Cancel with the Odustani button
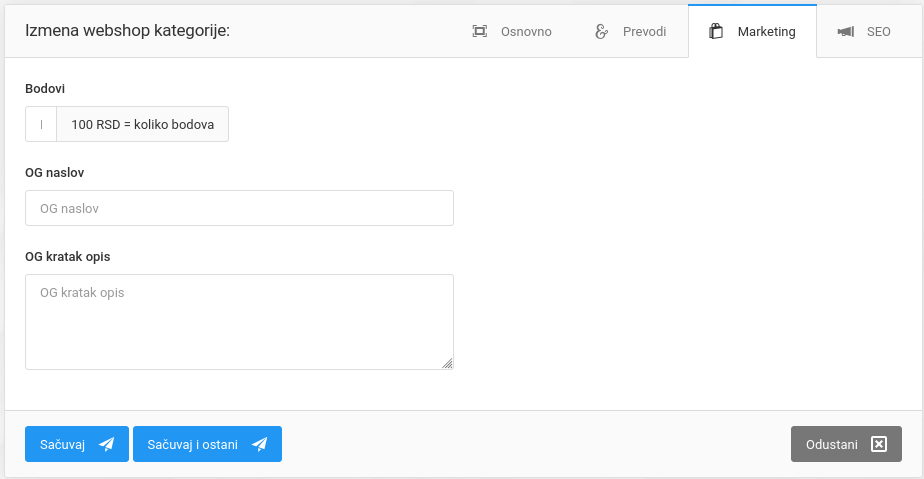924x479 pixels. click(832, 444)
